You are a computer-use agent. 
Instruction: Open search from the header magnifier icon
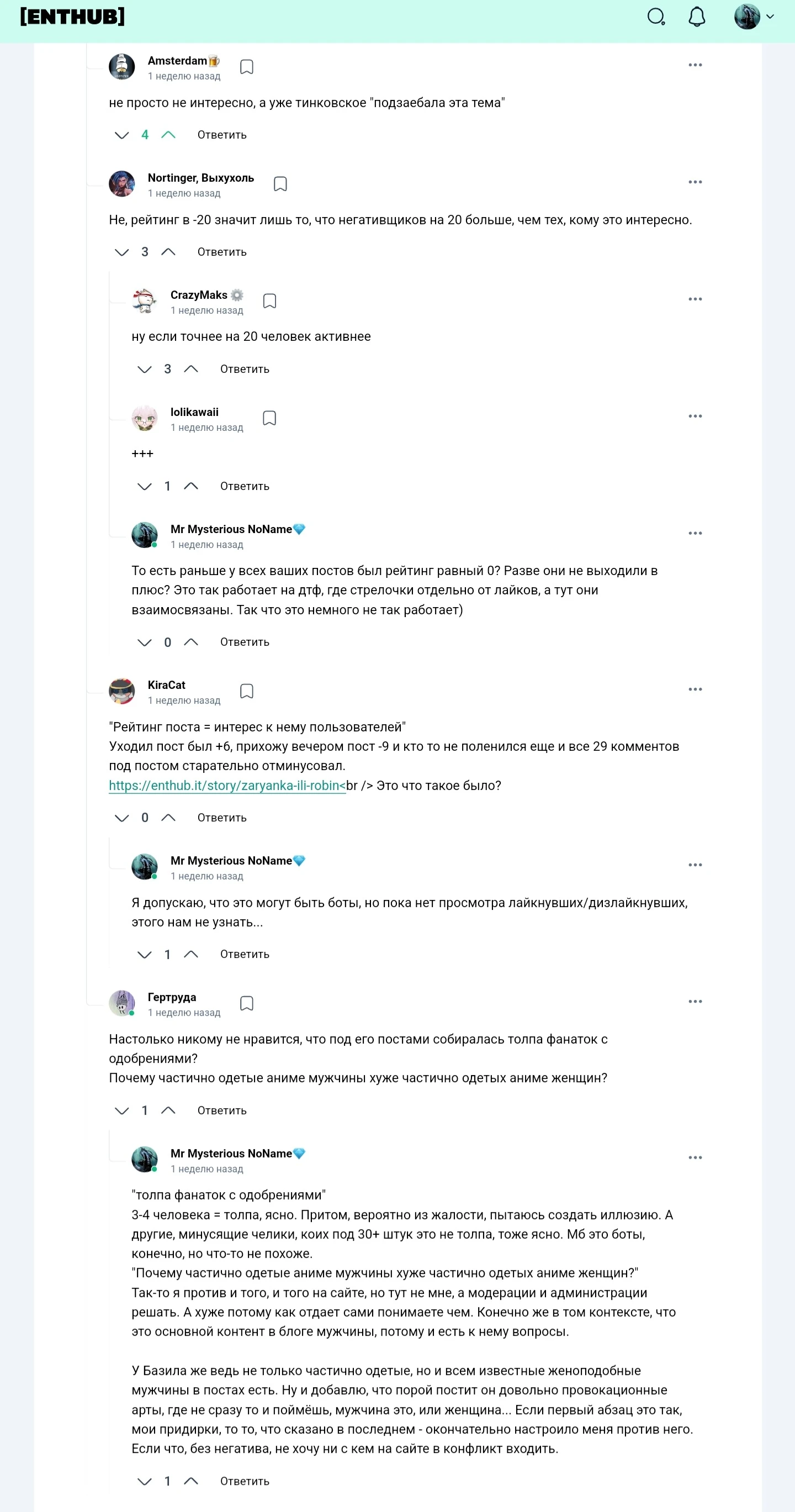click(x=655, y=17)
